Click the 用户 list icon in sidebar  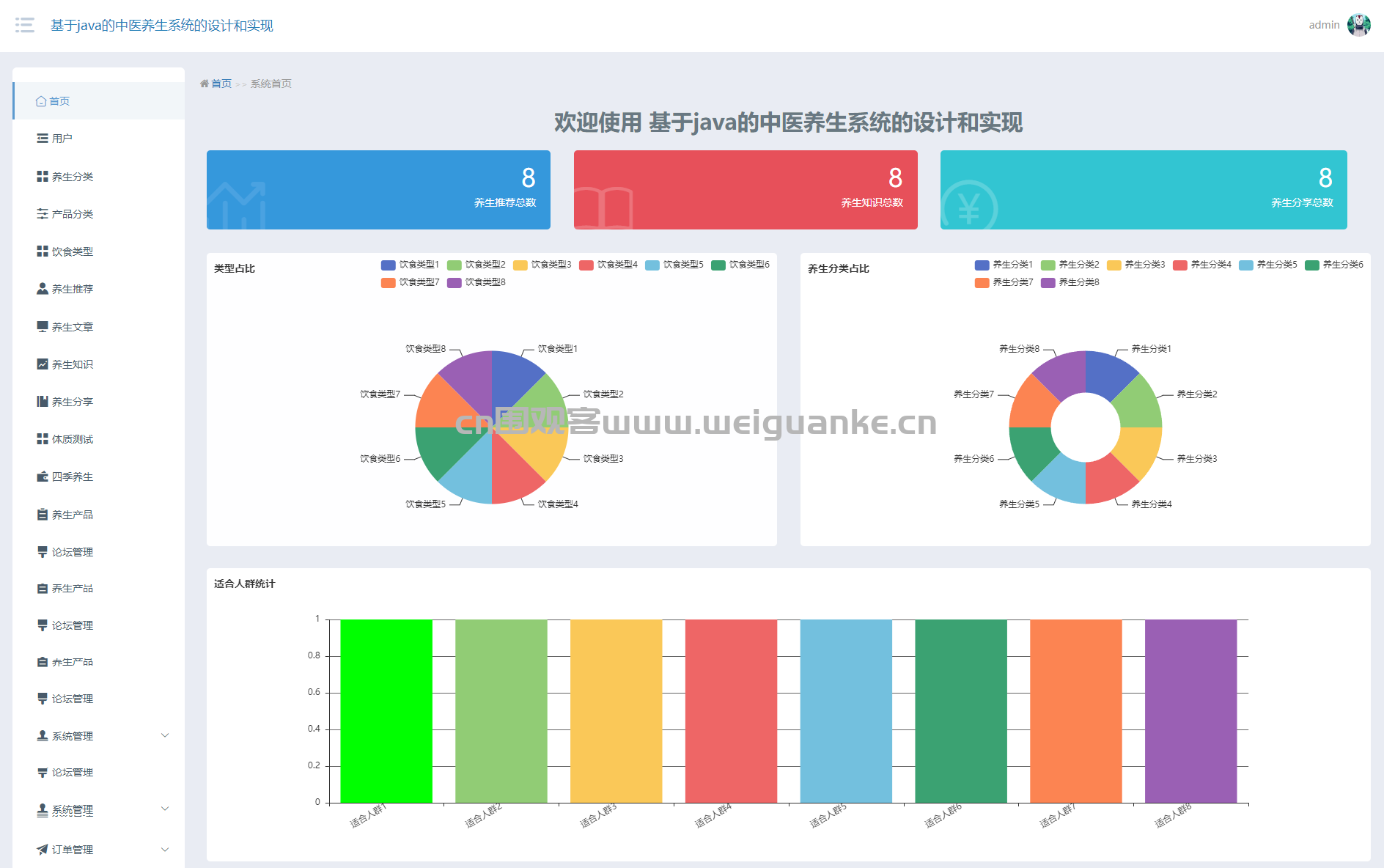tap(43, 139)
